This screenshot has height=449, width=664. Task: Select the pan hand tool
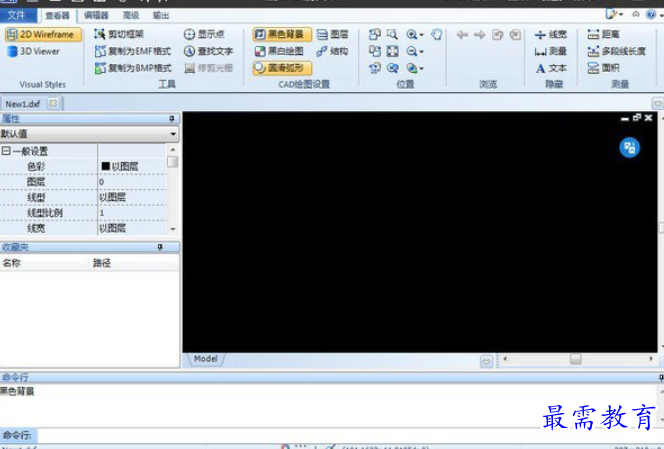(437, 34)
